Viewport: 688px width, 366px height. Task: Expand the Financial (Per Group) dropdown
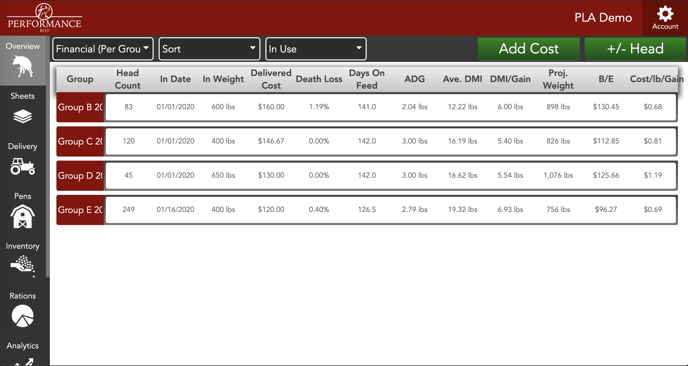[103, 49]
